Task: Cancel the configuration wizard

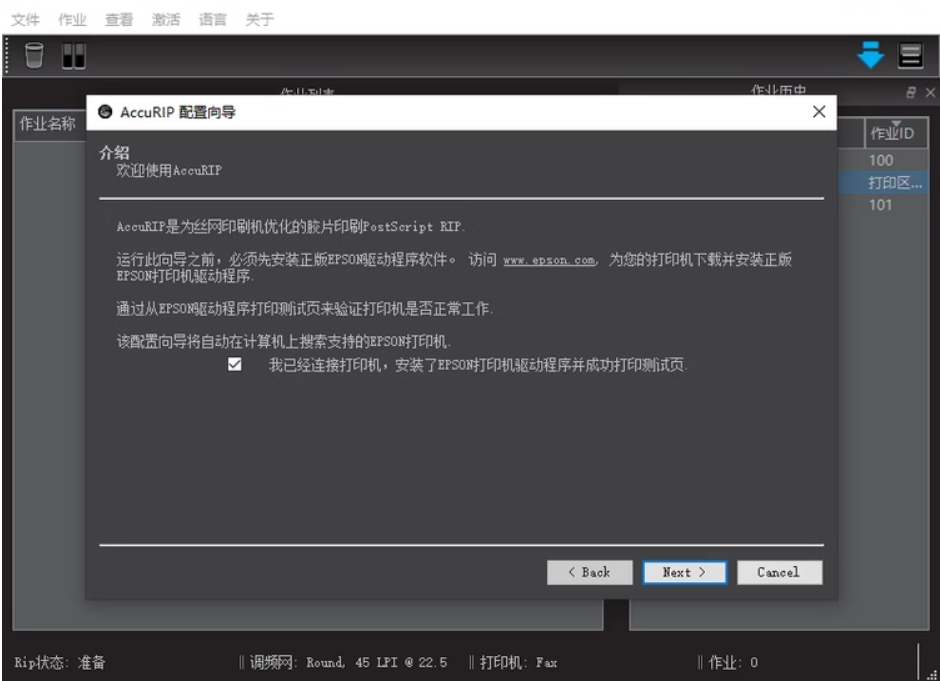Action: pos(779,572)
